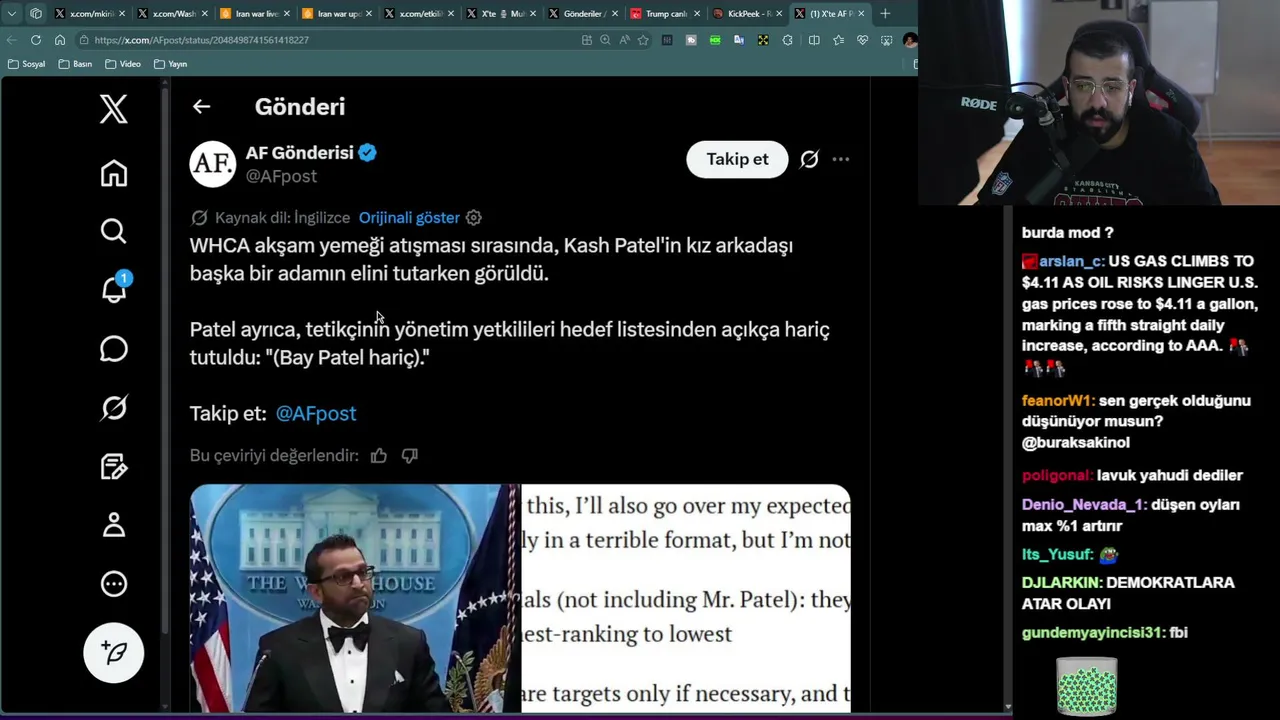Click feanorW1 username in chat
The width and height of the screenshot is (1280, 720).
pos(1056,401)
